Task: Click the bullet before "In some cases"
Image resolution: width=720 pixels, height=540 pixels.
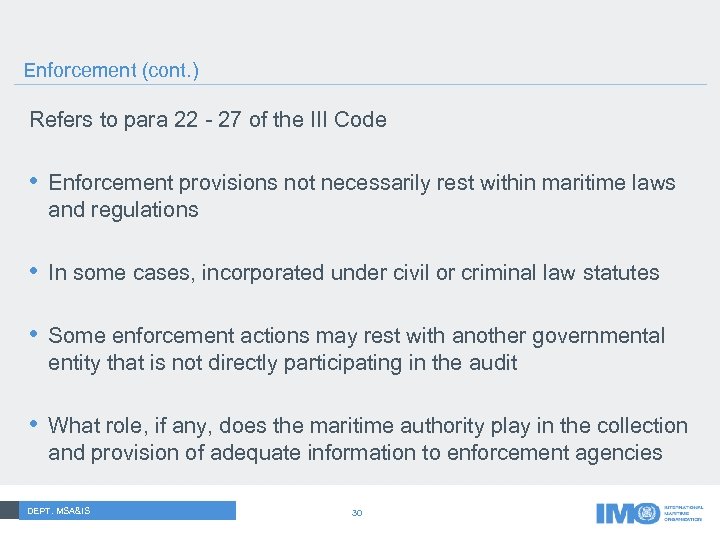Action: (x=35, y=272)
